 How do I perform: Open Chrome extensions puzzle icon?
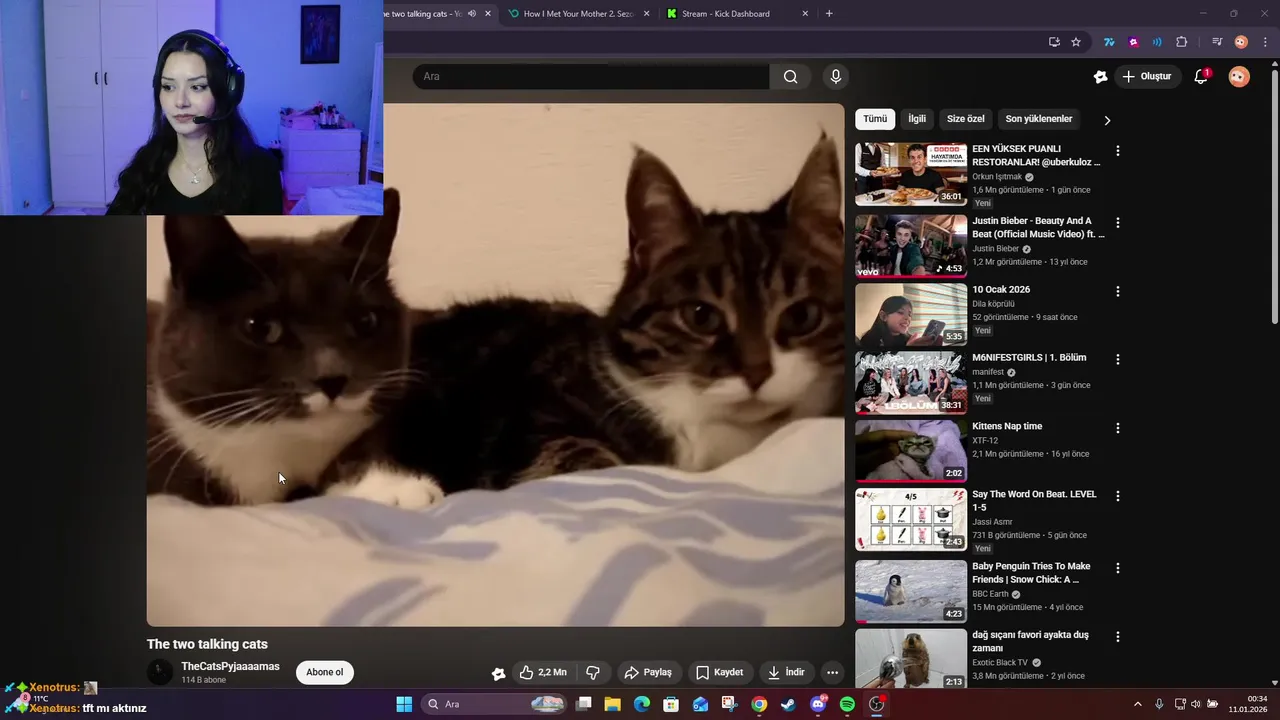[x=1182, y=42]
